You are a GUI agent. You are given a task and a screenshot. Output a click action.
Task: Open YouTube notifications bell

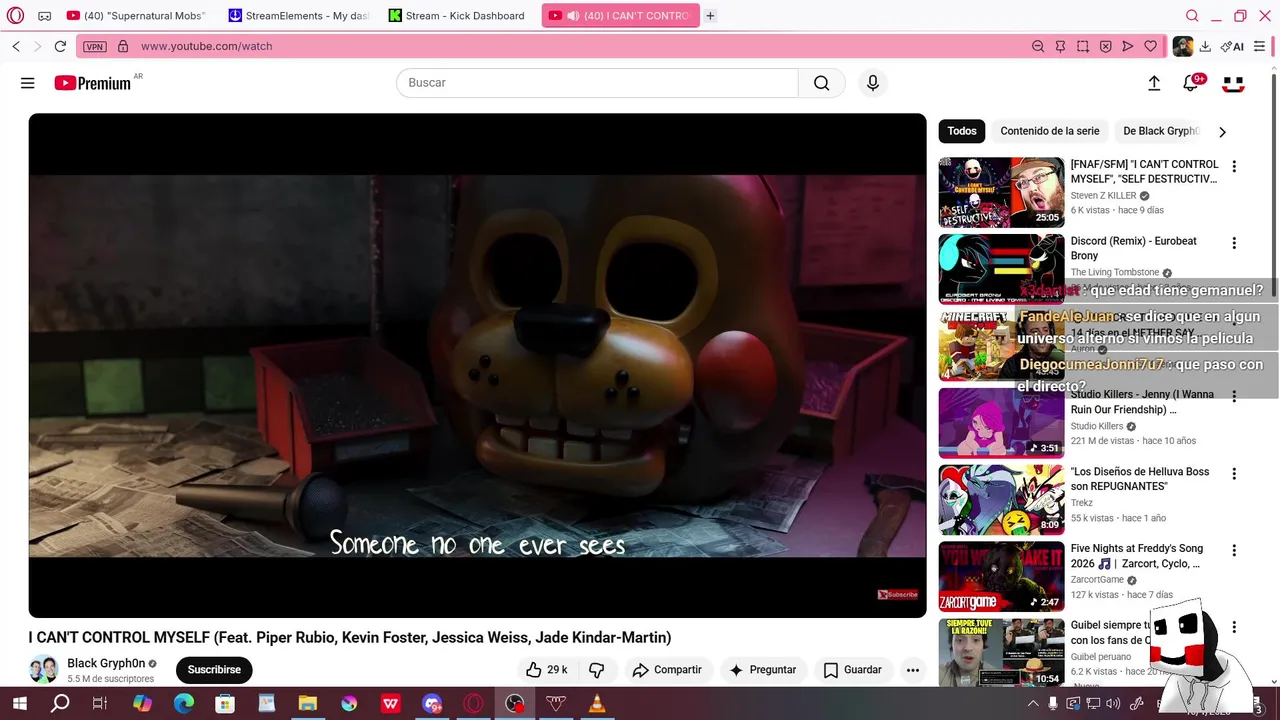pos(1191,83)
